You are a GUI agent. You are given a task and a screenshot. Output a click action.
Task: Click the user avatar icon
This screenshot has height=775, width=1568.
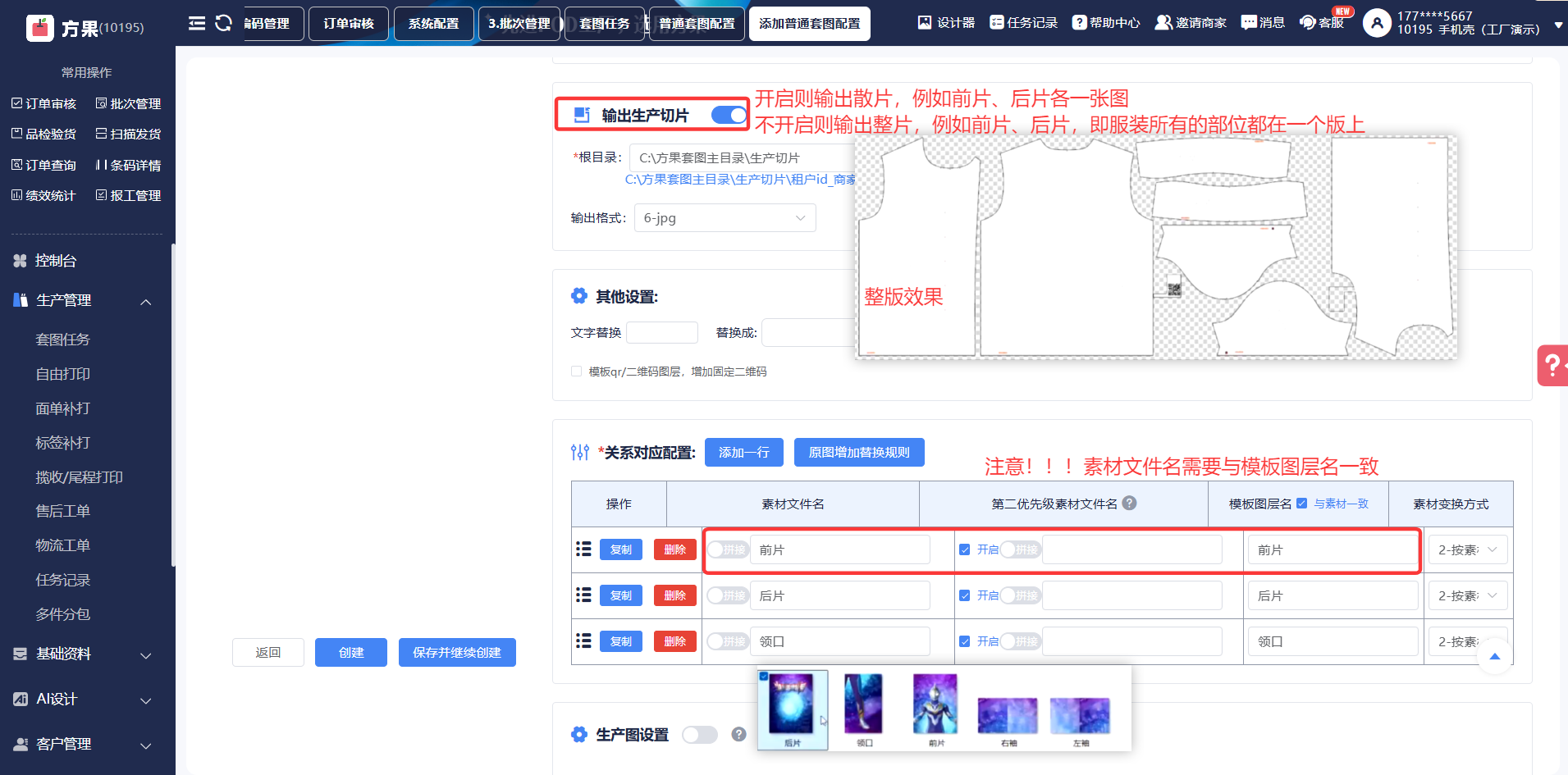coord(1377,23)
